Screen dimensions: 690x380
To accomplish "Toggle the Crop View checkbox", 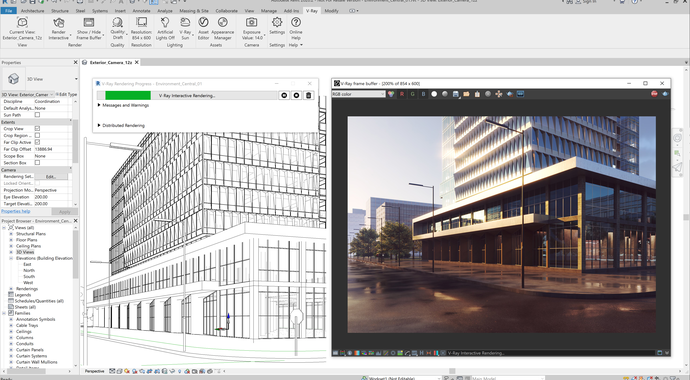I will click(x=37, y=128).
